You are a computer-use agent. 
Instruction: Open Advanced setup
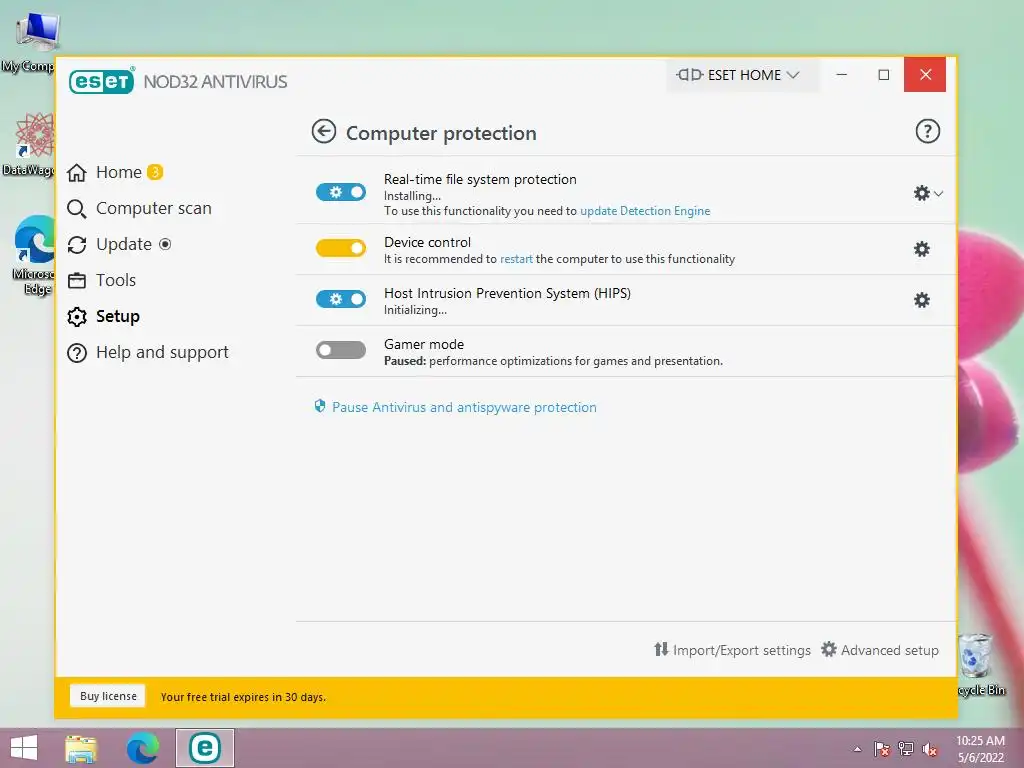point(880,650)
